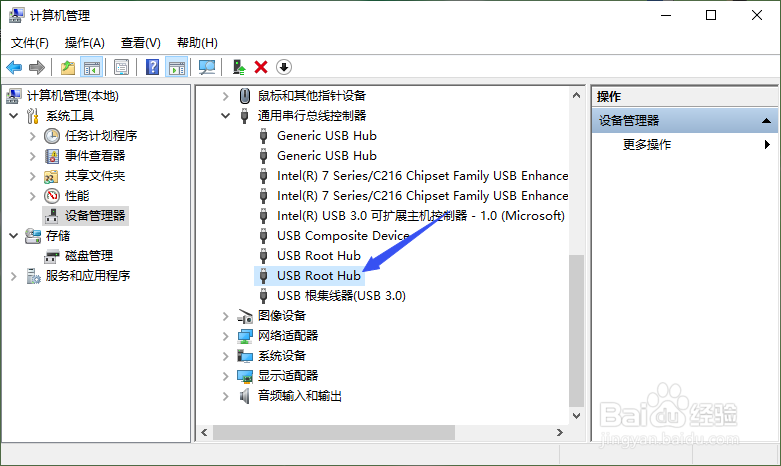Toggle the Show/Hide Action Pane icon
This screenshot has width=781, height=466.
[177, 67]
